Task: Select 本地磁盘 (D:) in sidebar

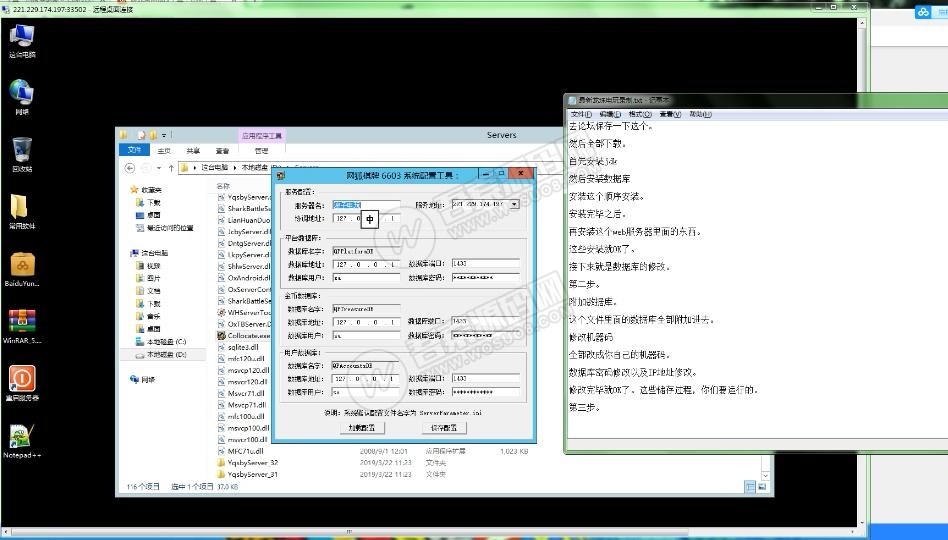Action: pos(161,354)
